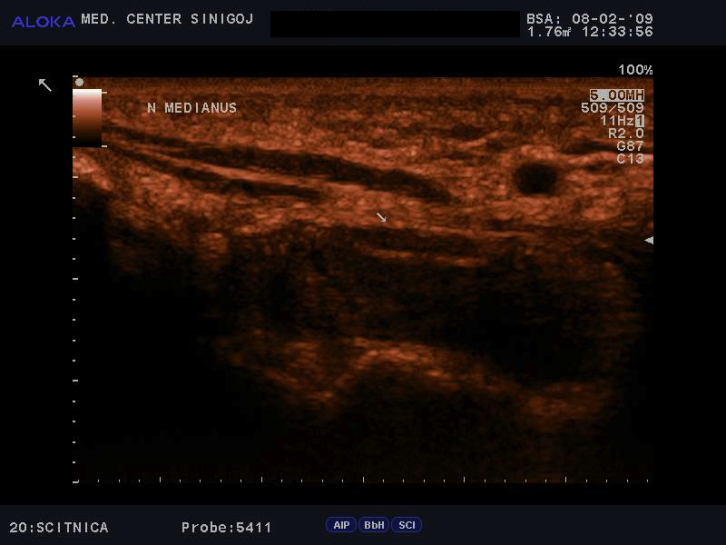This screenshot has width=726, height=545.
Task: Click the probe marker dot at scan top
Action: (80, 82)
